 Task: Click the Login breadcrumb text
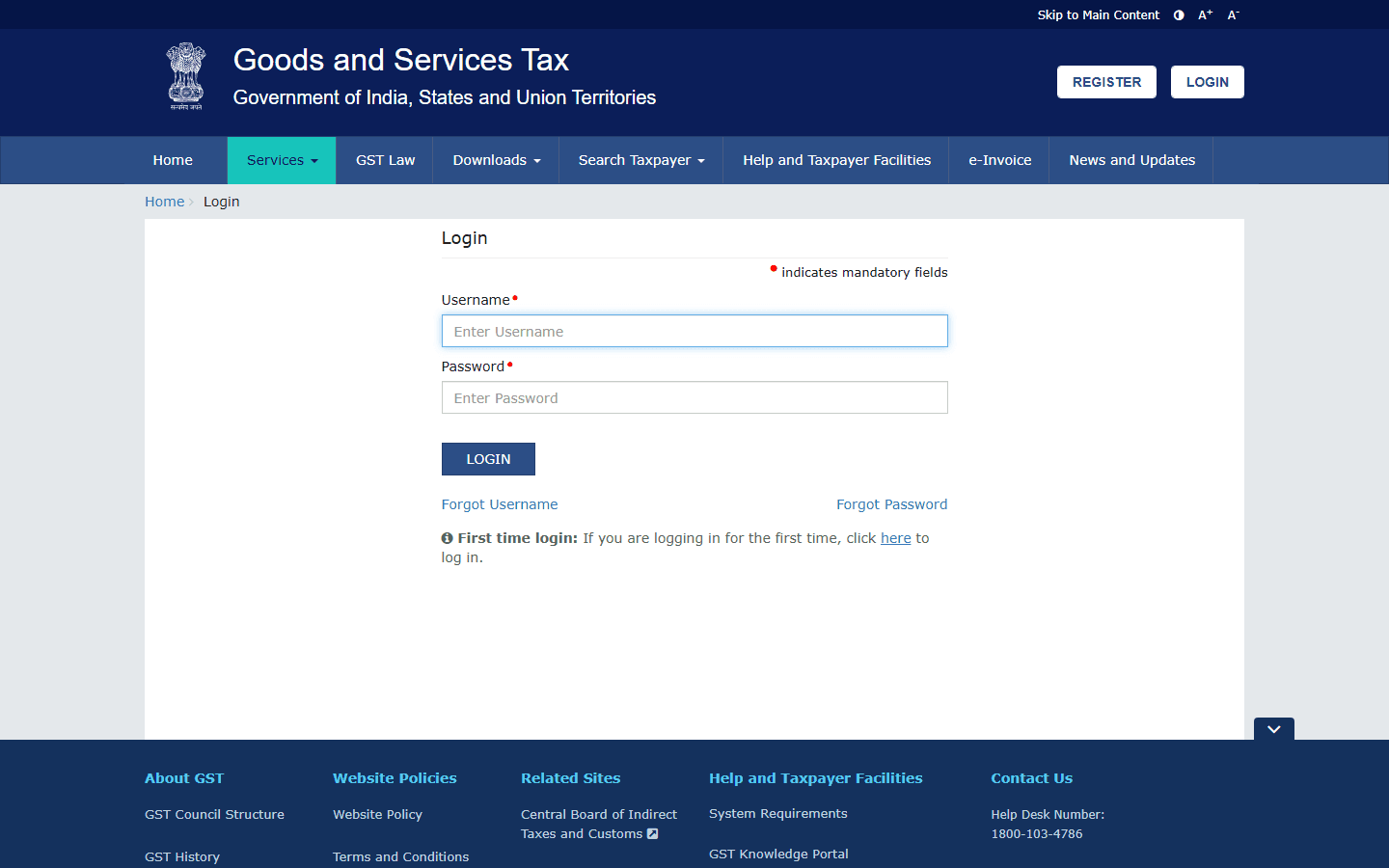coord(222,202)
